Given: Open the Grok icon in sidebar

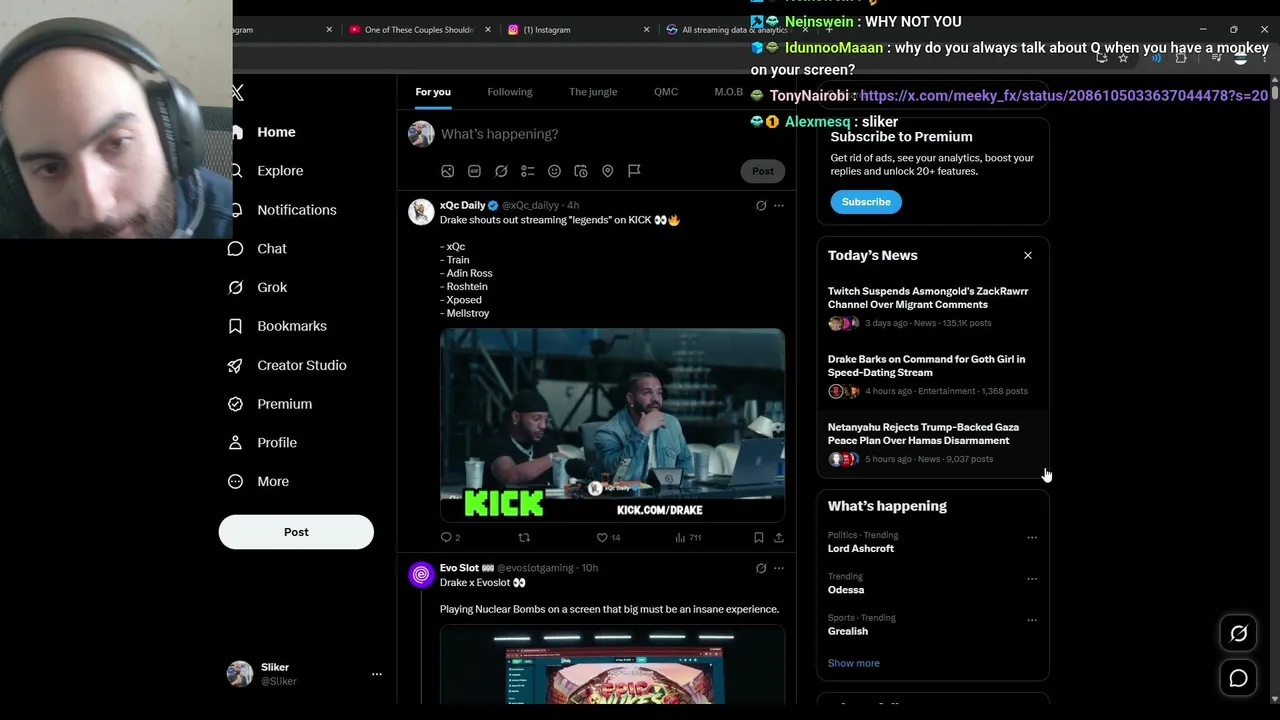Looking at the screenshot, I should [236, 288].
